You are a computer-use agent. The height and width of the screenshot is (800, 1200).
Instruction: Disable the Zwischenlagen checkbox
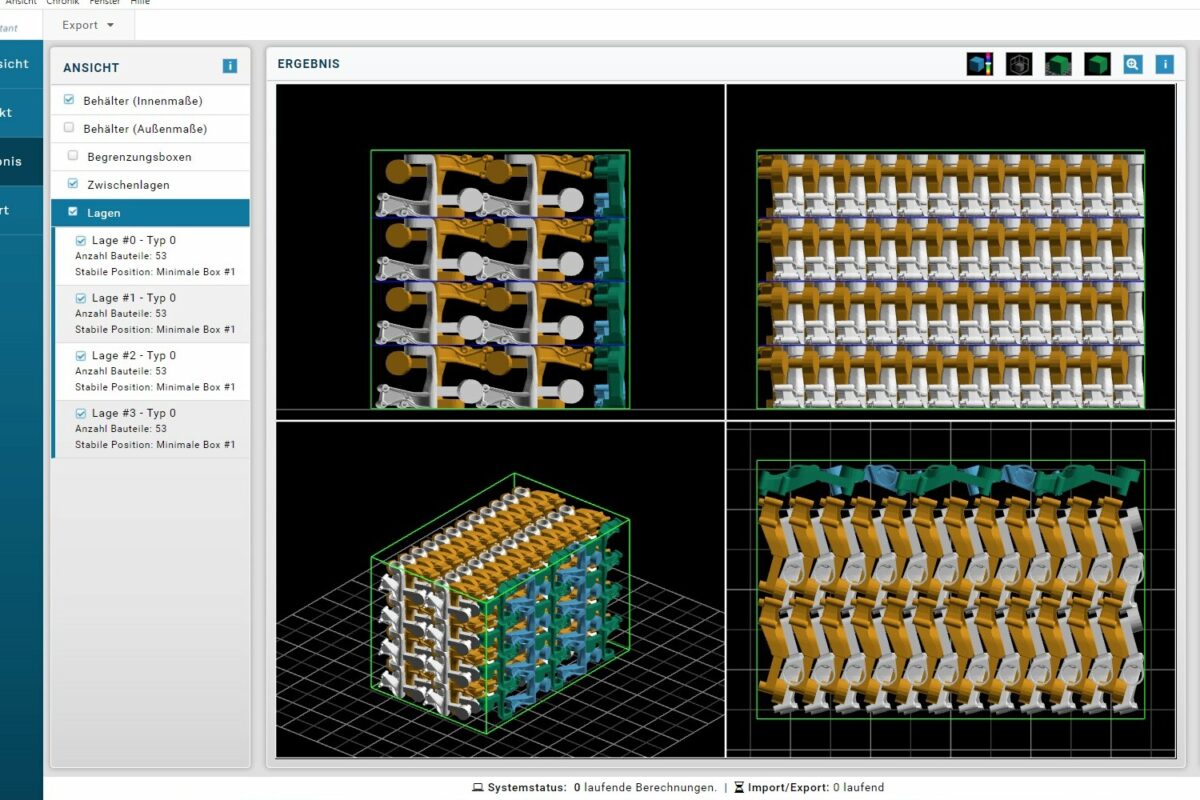coord(73,184)
